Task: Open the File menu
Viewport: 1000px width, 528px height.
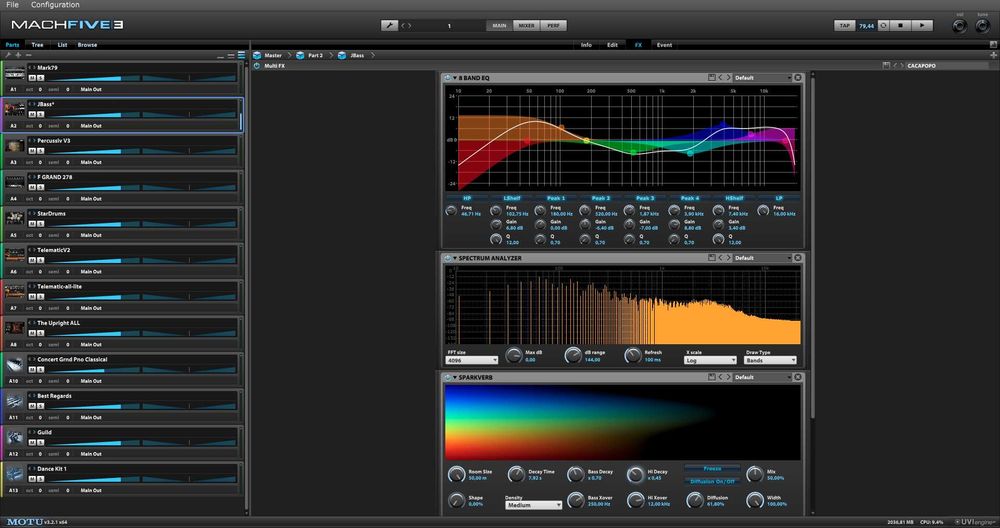Action: [x=13, y=4]
